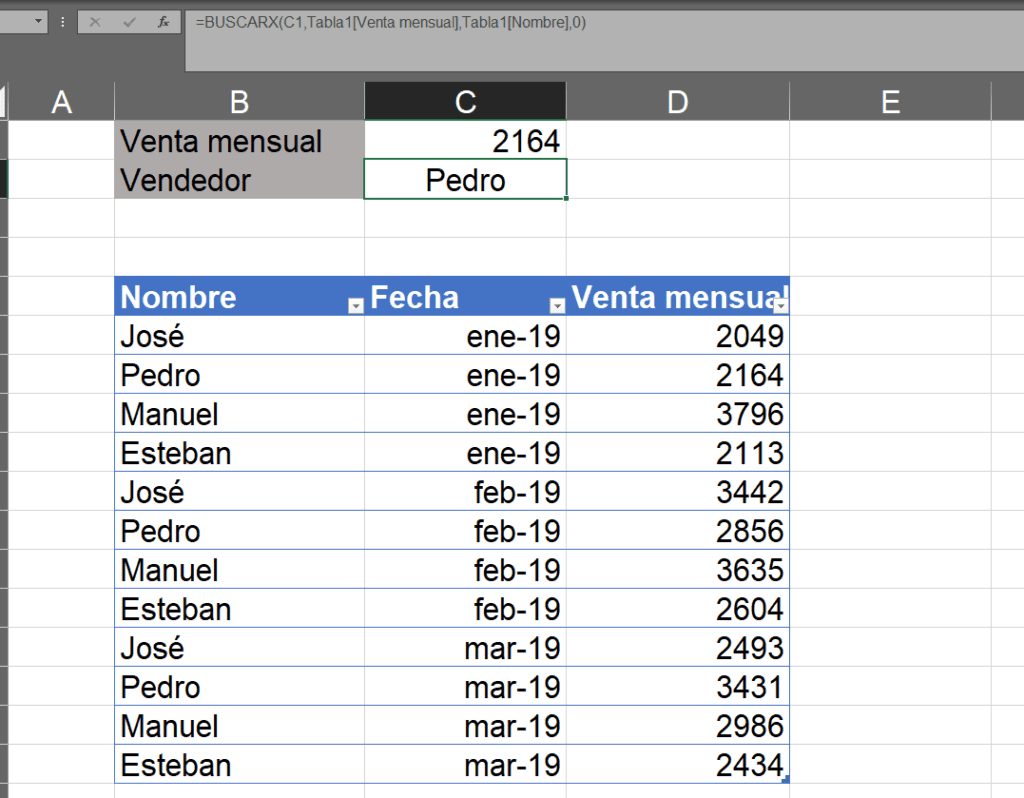Select the cell with value 3796

[678, 413]
